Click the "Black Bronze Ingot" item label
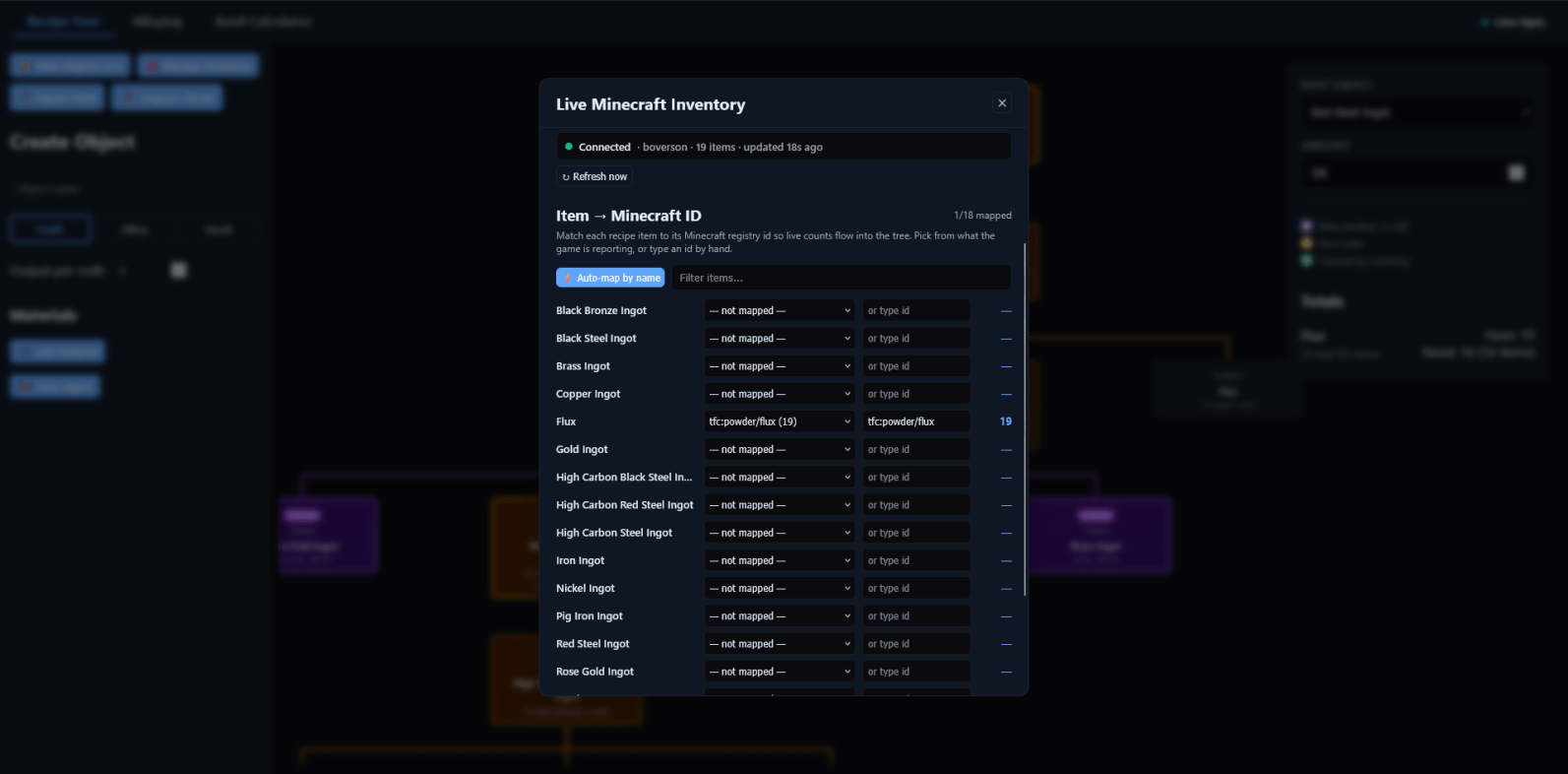This screenshot has width=1568, height=774. tap(601, 311)
